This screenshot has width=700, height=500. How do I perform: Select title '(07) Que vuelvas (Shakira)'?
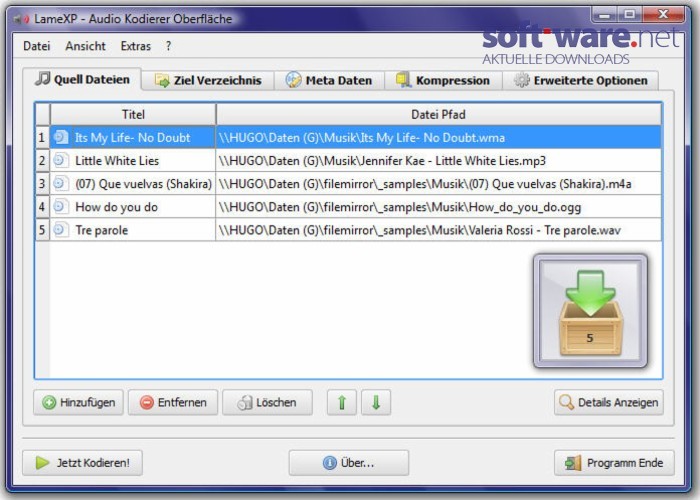click(x=143, y=184)
